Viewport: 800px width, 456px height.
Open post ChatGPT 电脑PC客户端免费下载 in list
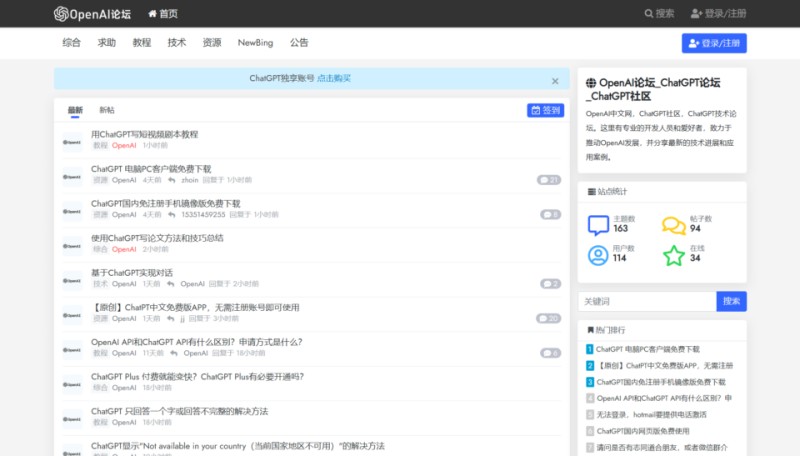pyautogui.click(x=151, y=169)
